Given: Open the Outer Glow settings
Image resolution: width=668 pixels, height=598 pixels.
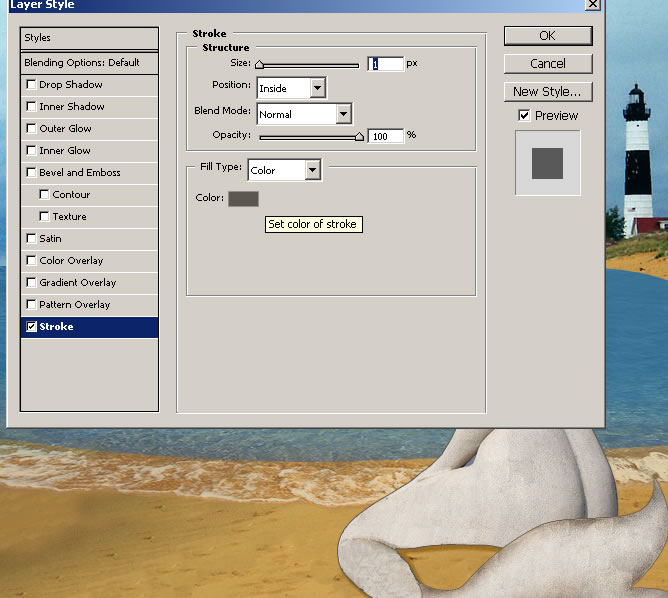Looking at the screenshot, I should (65, 129).
